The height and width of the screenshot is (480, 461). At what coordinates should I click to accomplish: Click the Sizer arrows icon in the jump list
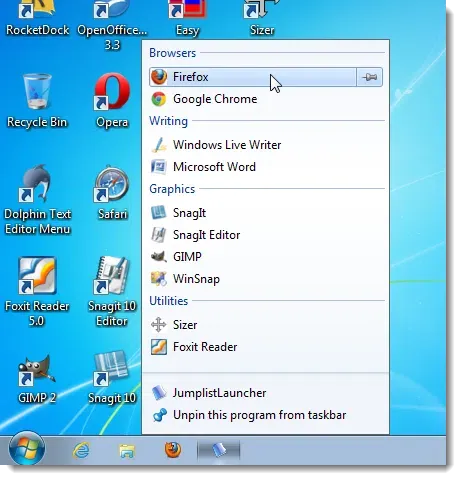[159, 325]
